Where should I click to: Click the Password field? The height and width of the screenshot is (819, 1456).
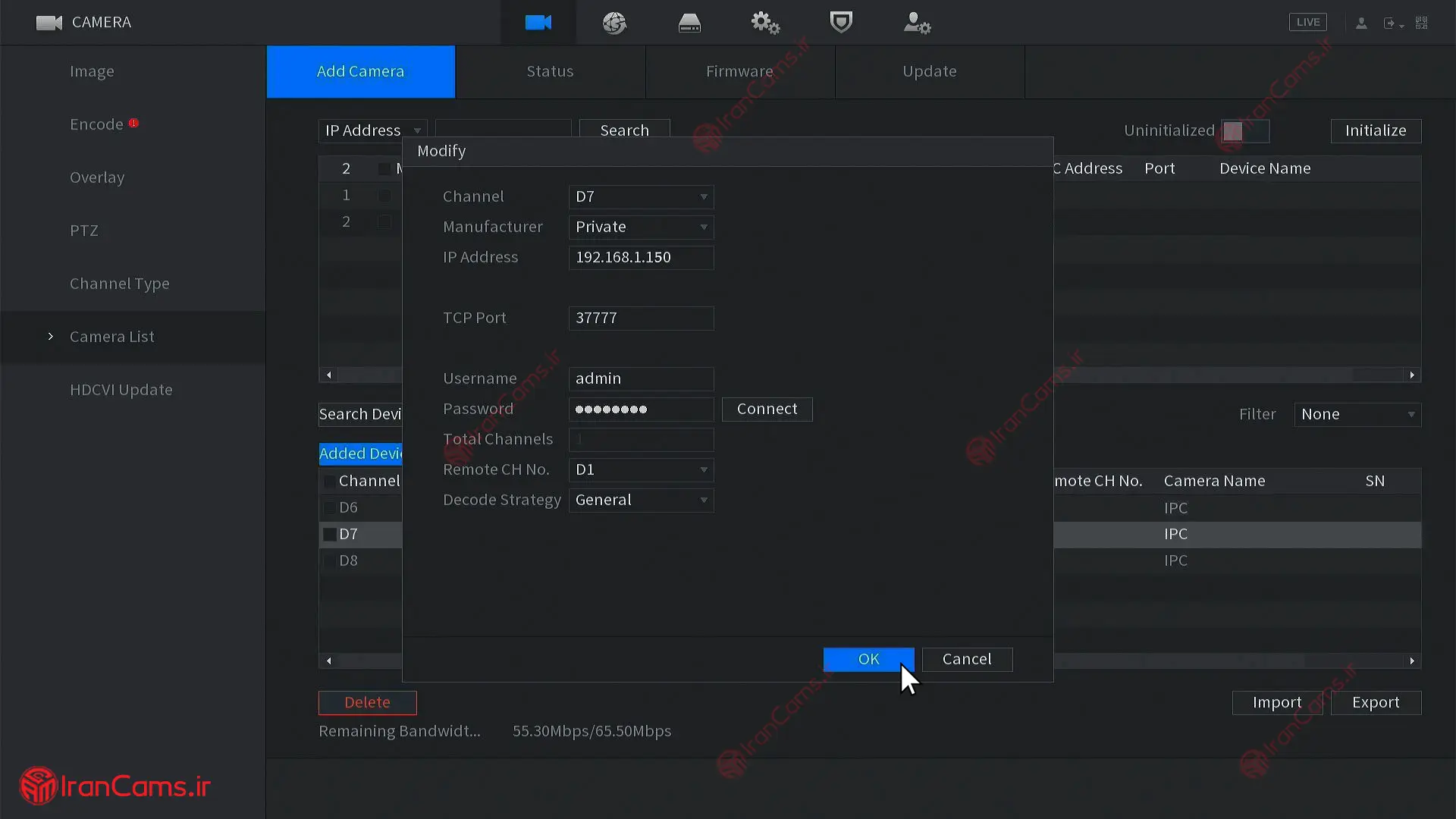(641, 409)
